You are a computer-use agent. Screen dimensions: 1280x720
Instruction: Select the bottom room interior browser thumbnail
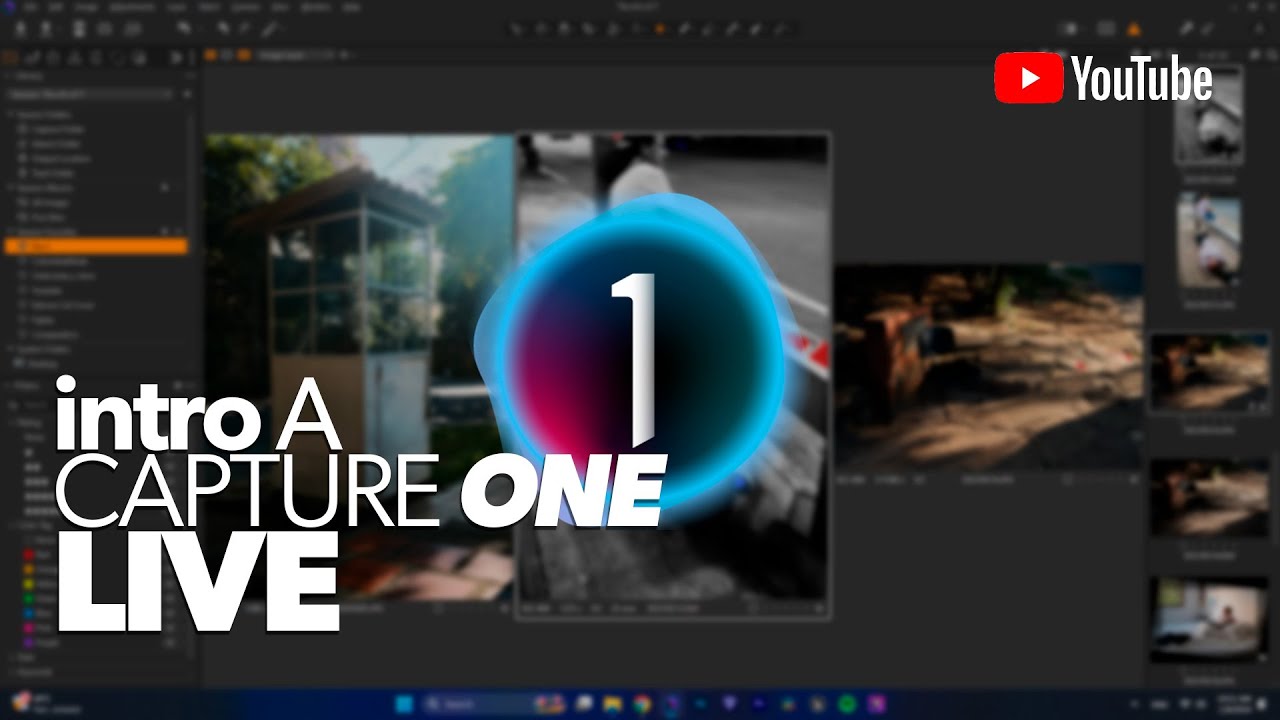(1209, 619)
